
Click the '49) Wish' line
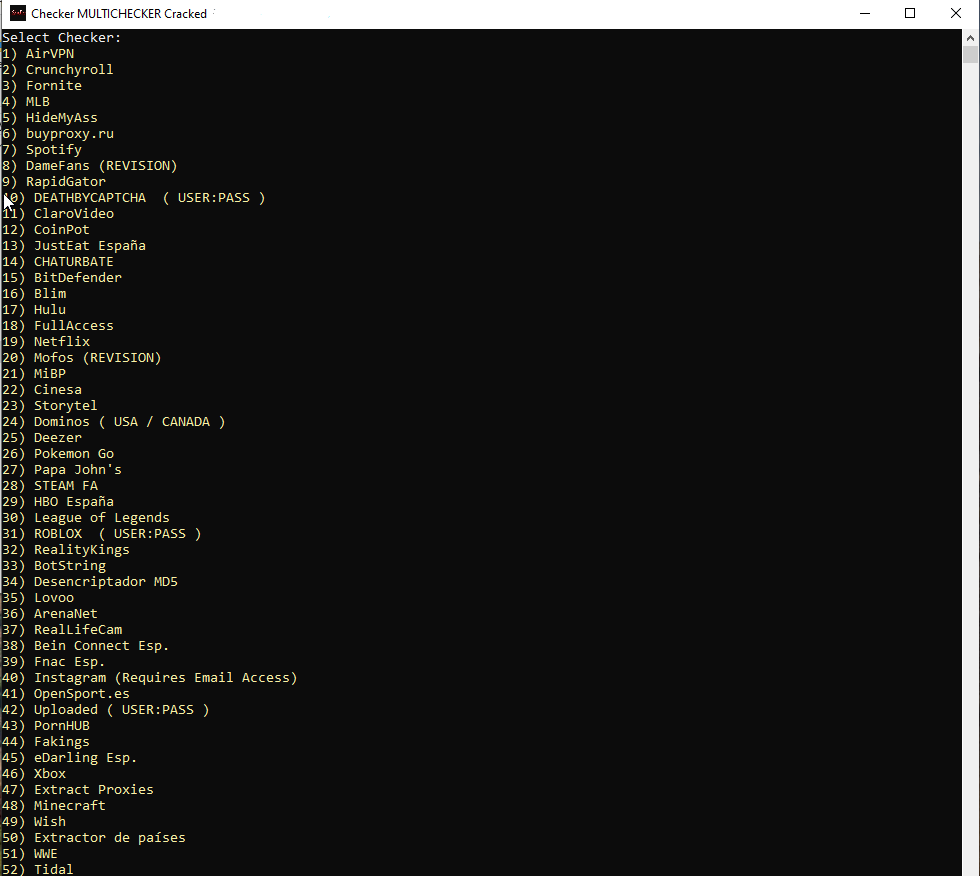tap(34, 822)
